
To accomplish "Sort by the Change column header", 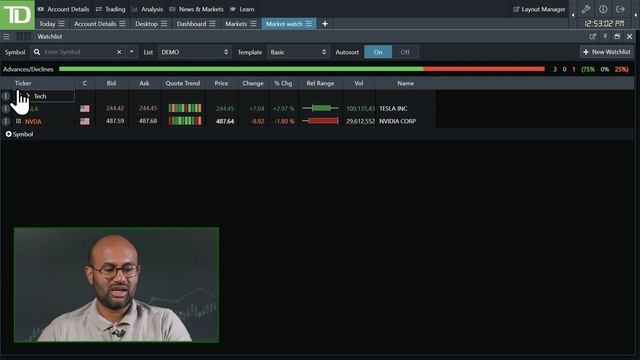I will (253, 83).
